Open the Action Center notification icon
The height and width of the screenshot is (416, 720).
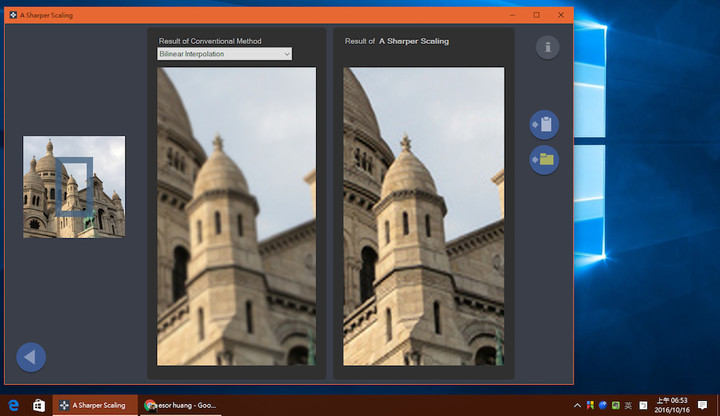point(702,405)
